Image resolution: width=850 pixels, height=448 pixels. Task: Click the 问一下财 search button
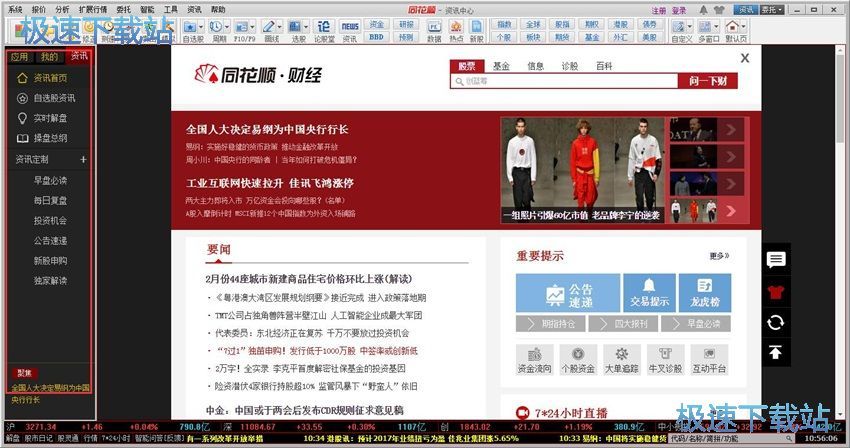[708, 81]
